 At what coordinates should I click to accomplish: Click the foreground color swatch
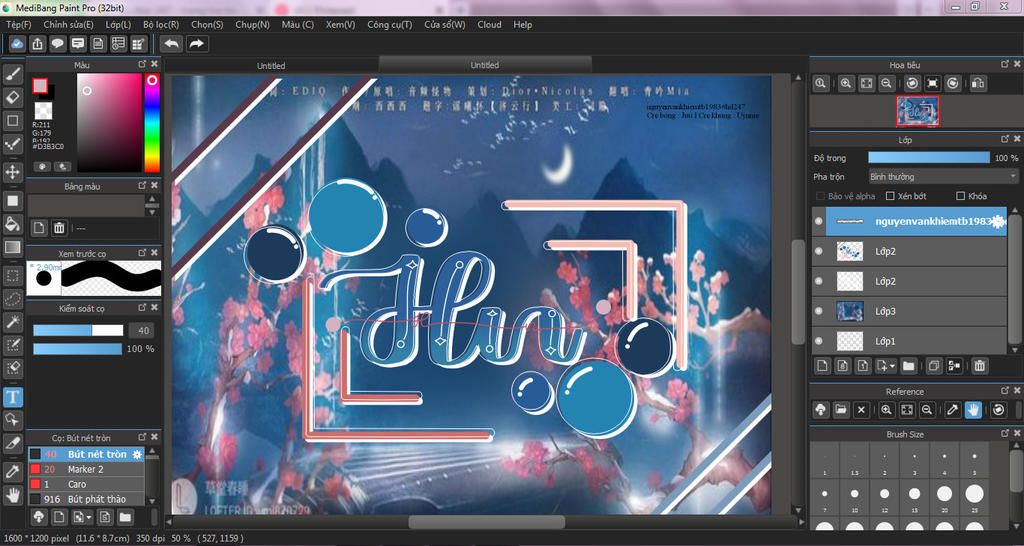[40, 86]
